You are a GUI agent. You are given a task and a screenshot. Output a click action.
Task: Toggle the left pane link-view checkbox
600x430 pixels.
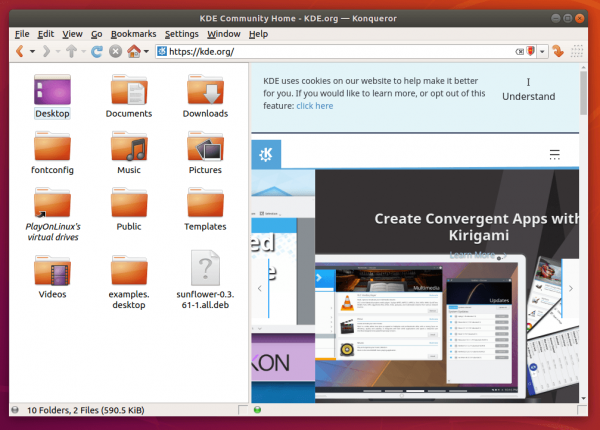click(x=243, y=410)
